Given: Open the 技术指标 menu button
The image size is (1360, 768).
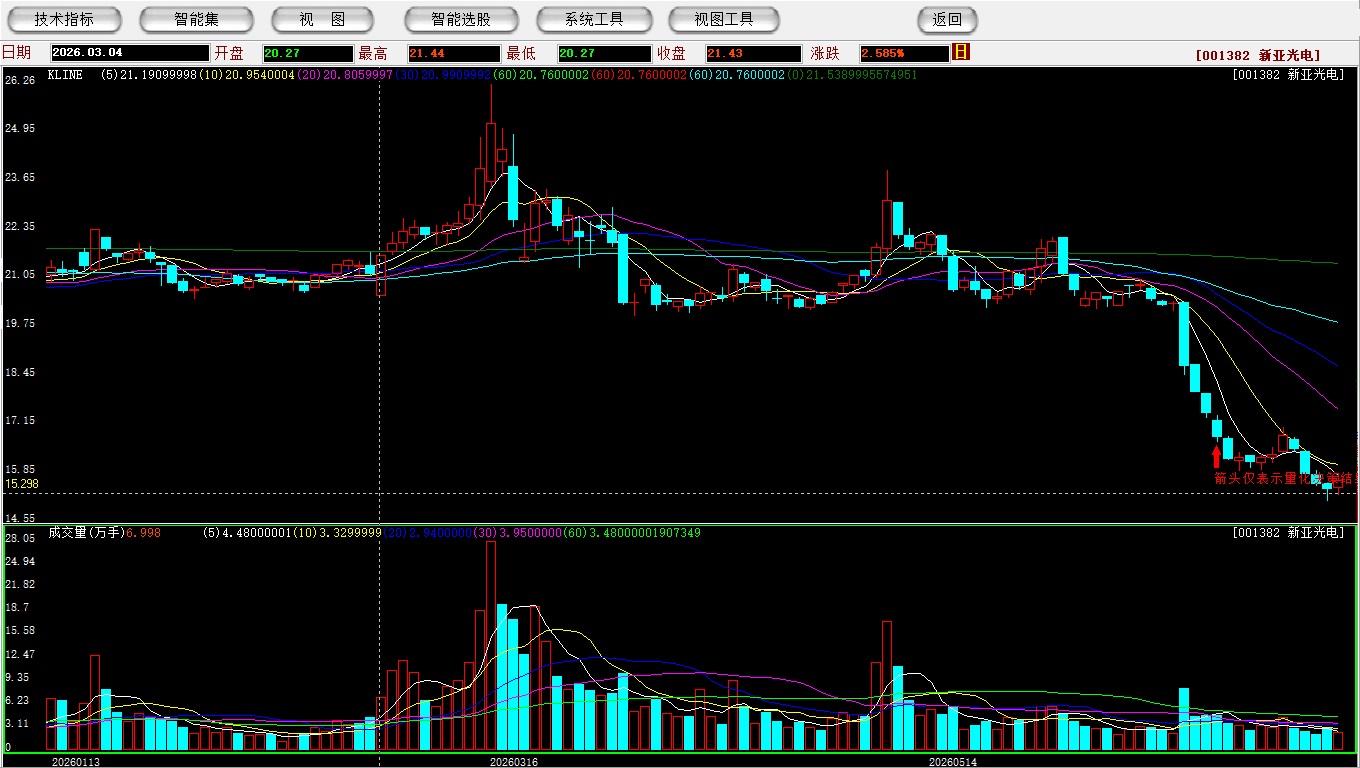Looking at the screenshot, I should [64, 19].
